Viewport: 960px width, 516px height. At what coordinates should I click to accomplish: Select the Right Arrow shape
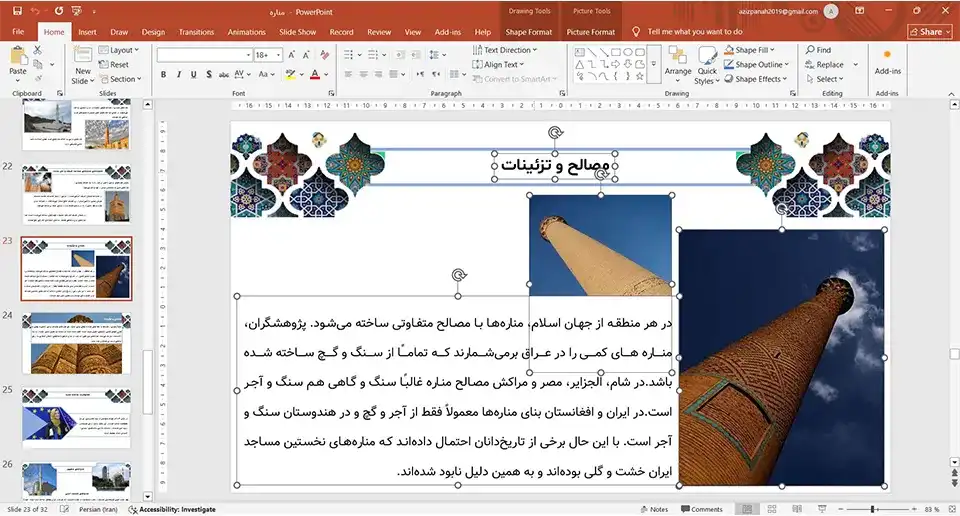(616, 64)
